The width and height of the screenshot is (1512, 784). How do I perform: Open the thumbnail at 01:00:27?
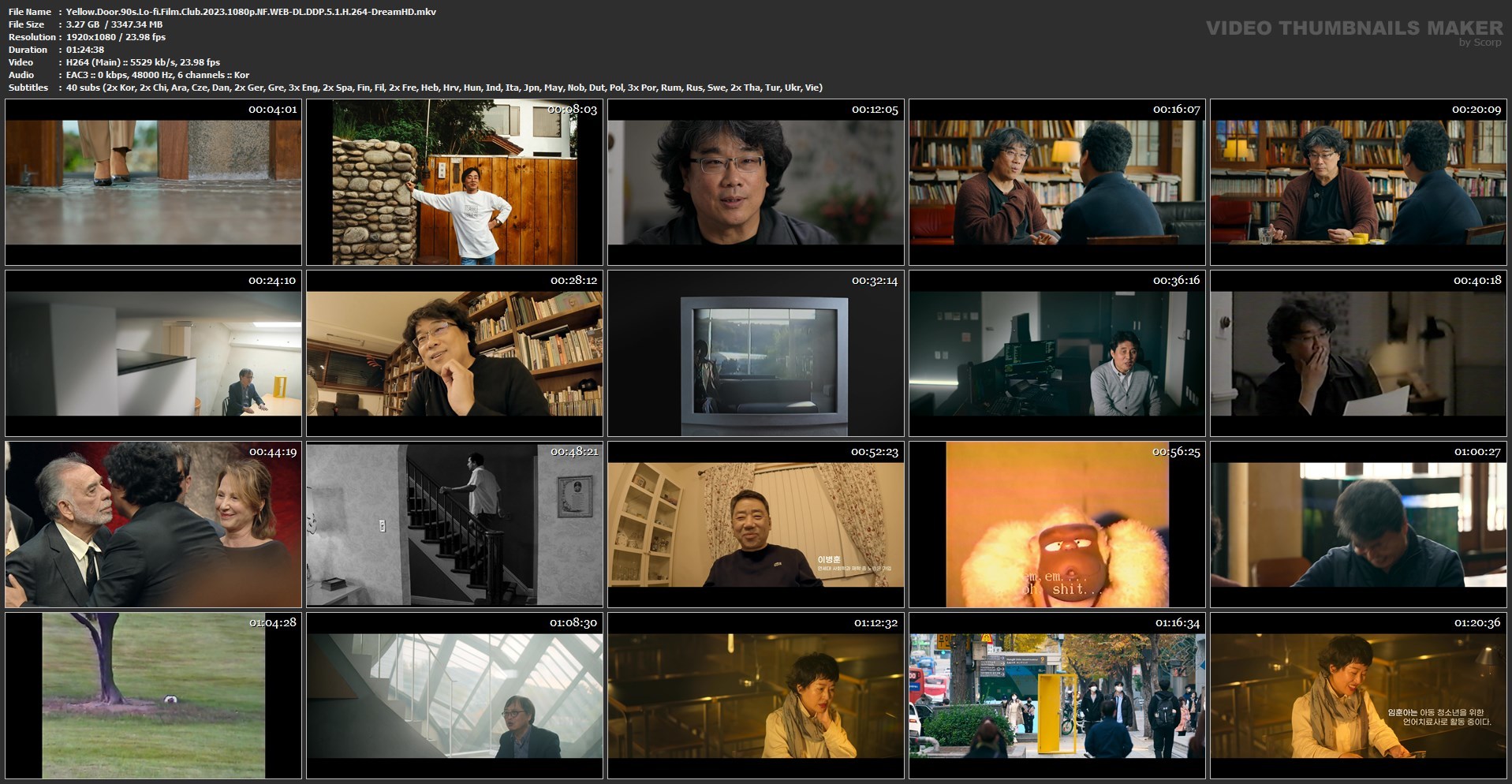(x=1358, y=525)
